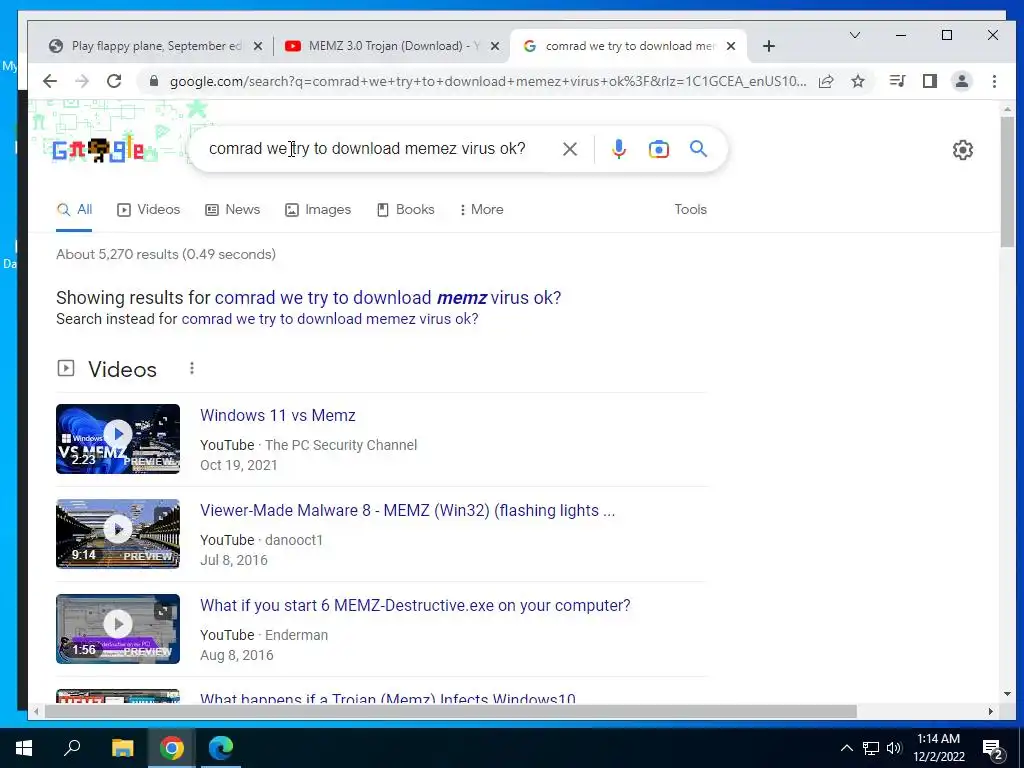Click the forward navigation arrow

(82, 81)
